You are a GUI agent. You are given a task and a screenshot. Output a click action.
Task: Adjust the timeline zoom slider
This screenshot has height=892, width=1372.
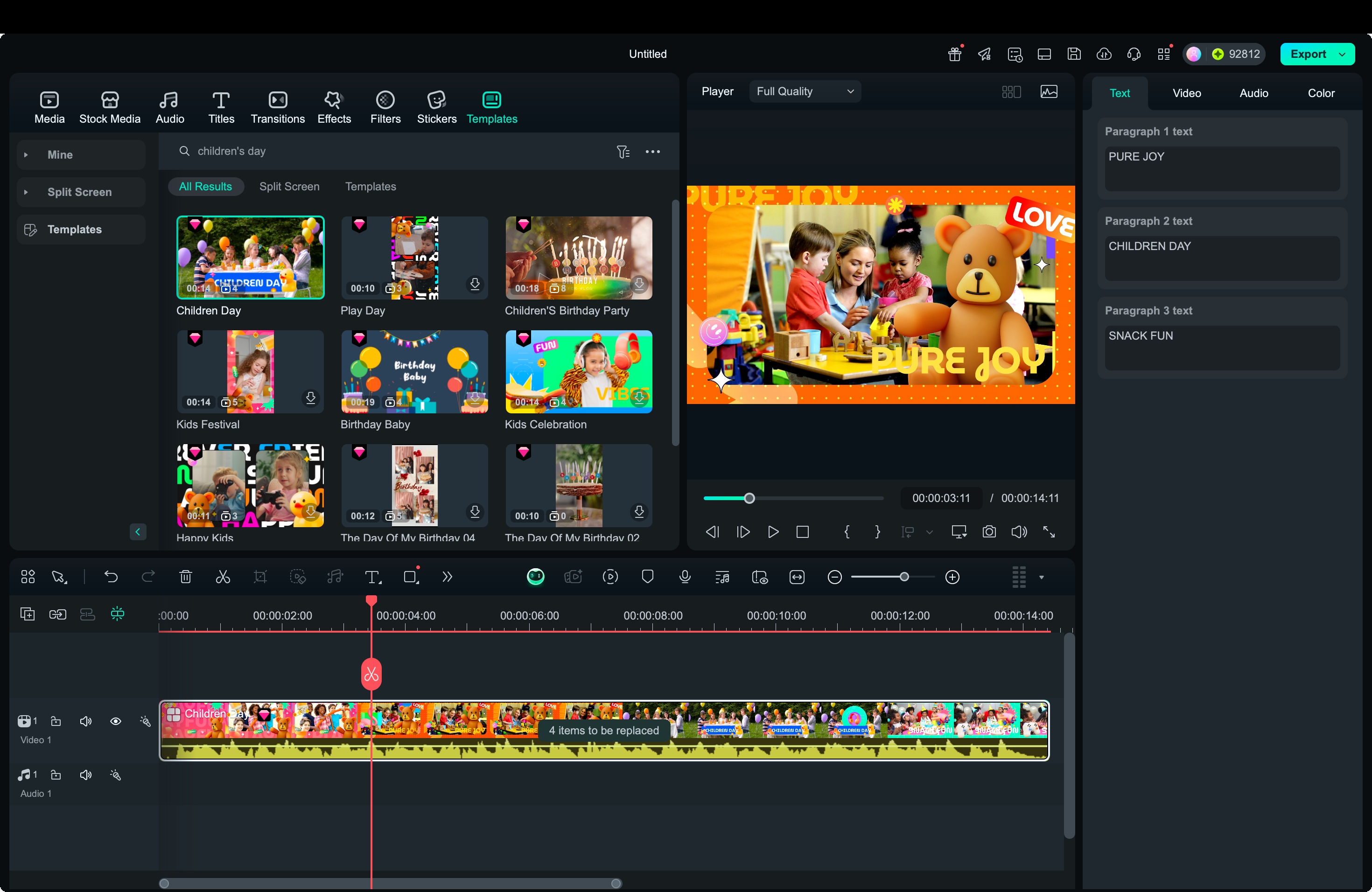[x=892, y=577]
